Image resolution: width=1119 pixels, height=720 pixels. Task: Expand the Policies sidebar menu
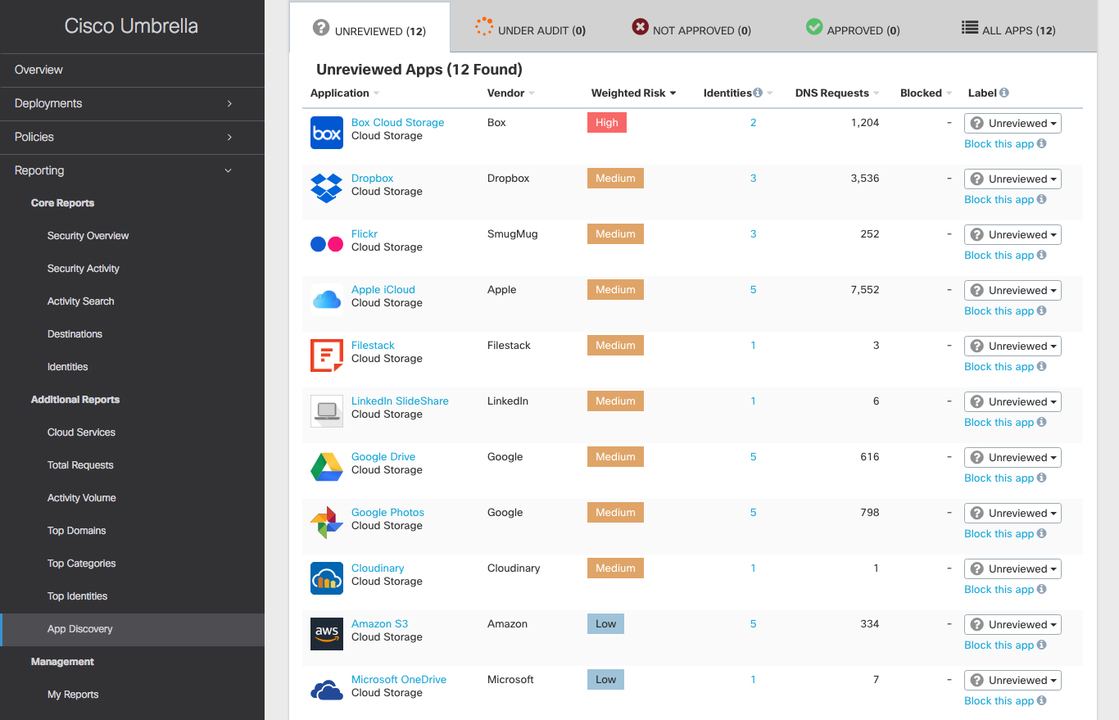(x=132, y=137)
